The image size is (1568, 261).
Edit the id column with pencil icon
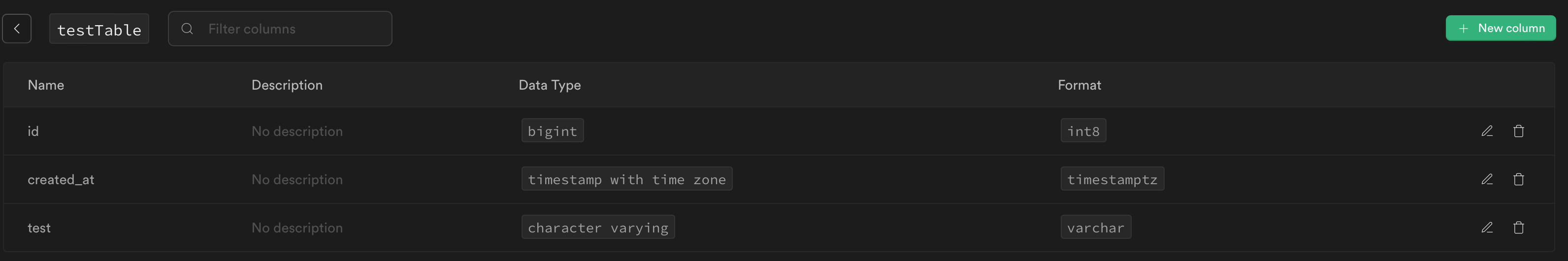[1486, 131]
